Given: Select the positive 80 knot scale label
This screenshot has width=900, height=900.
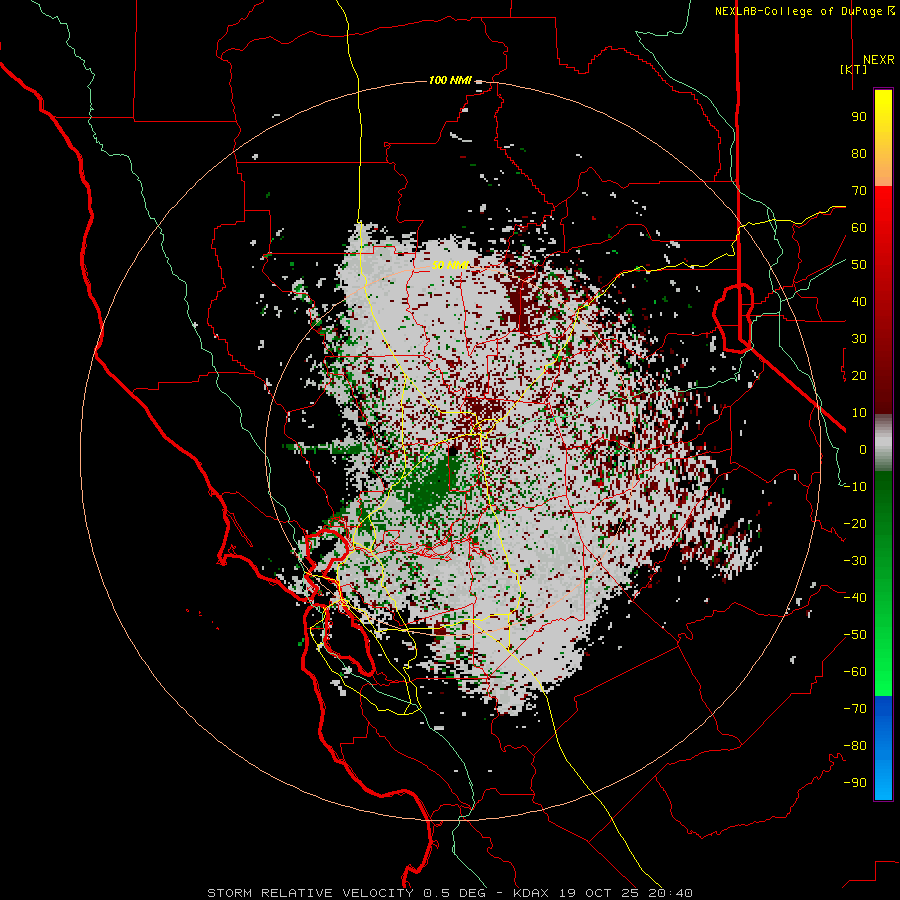Looking at the screenshot, I should 859,154.
